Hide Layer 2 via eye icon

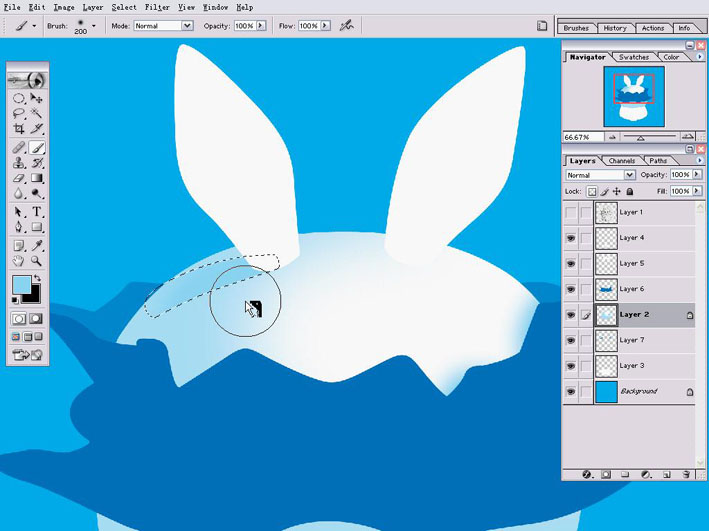coord(571,315)
